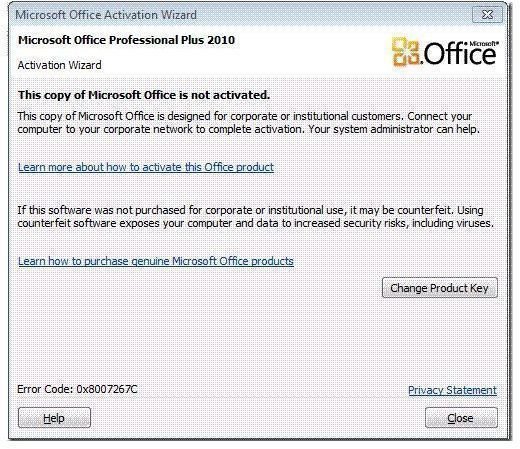
Task: Close the dialog with the title bar X
Action: pyautogui.click(x=487, y=15)
